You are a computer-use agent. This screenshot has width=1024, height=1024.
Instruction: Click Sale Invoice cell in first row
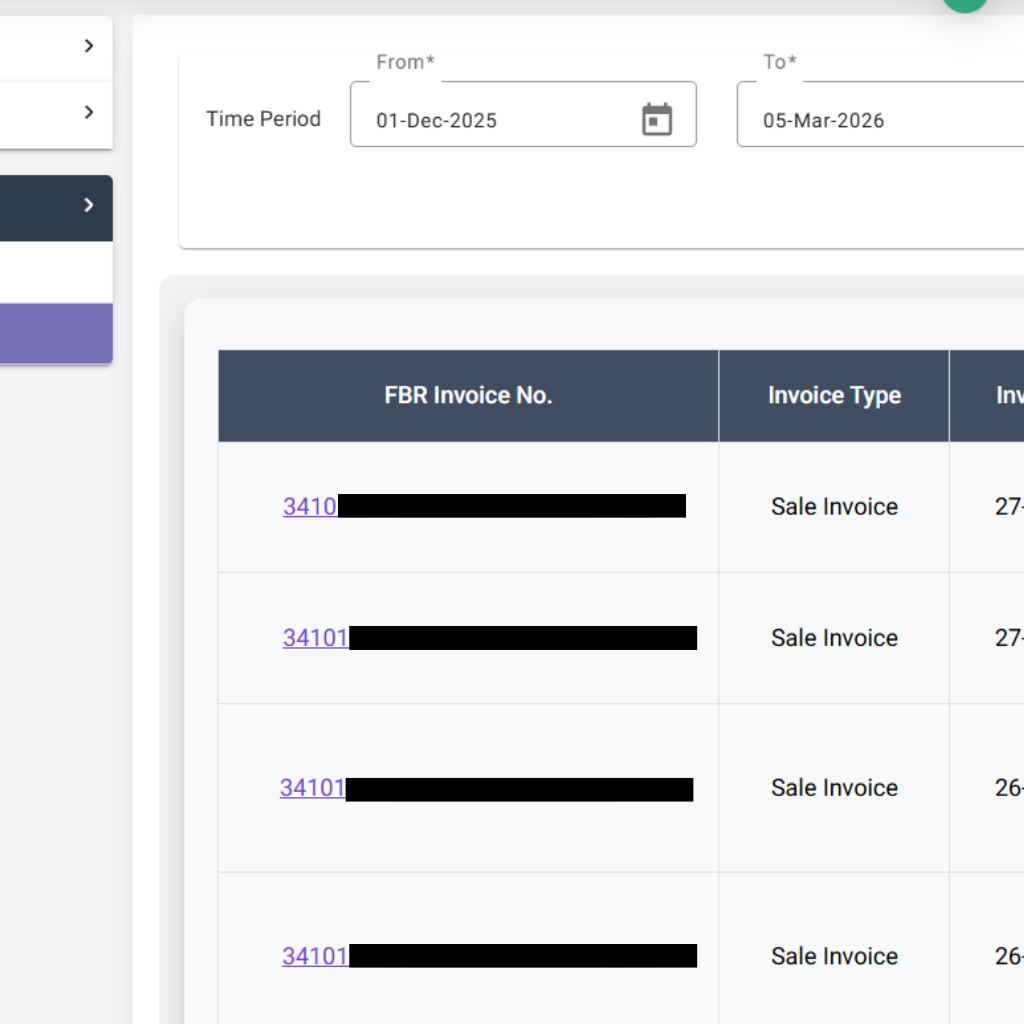tap(834, 507)
